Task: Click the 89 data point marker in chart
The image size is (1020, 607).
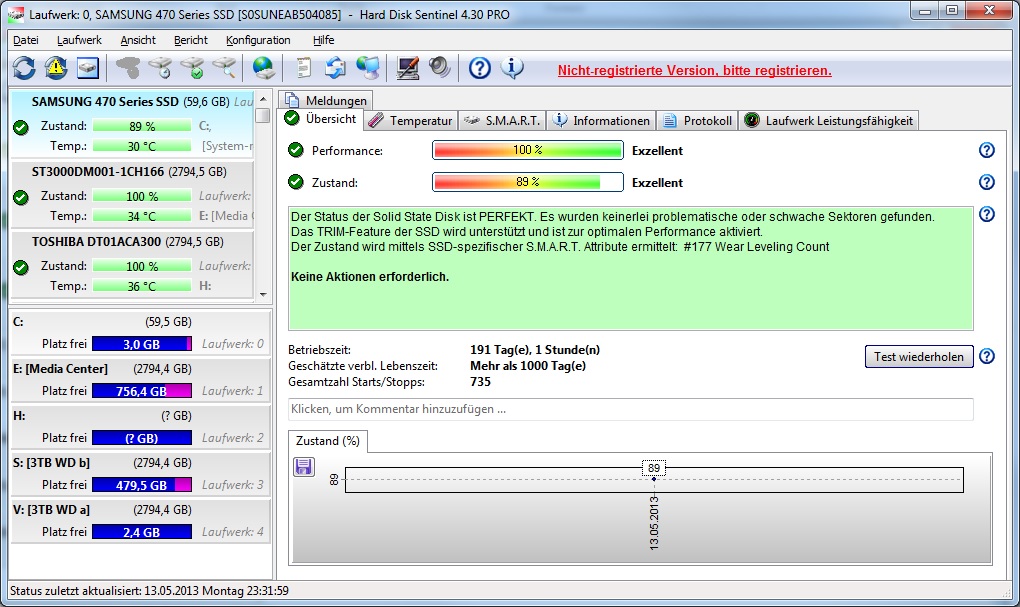Action: click(x=654, y=479)
